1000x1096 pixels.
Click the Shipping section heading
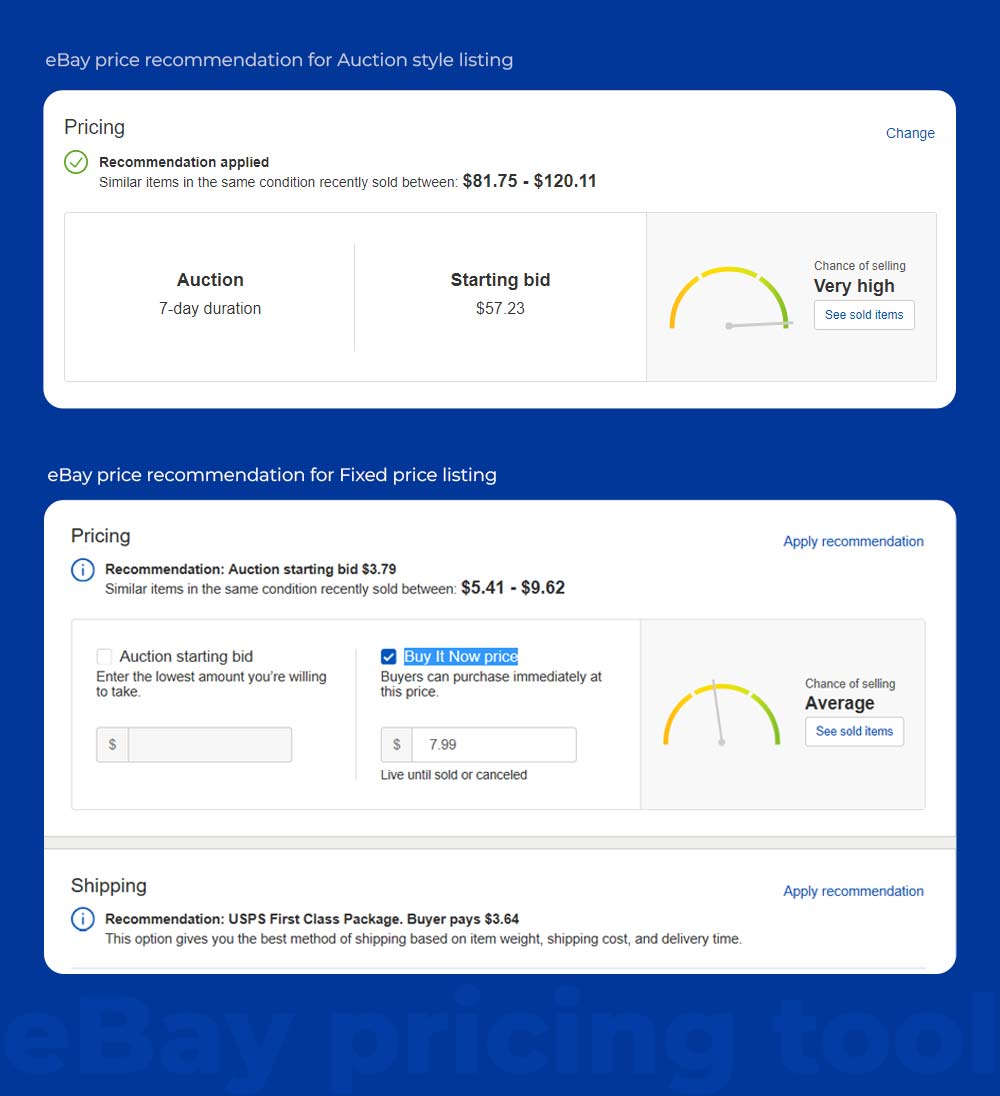(x=108, y=886)
